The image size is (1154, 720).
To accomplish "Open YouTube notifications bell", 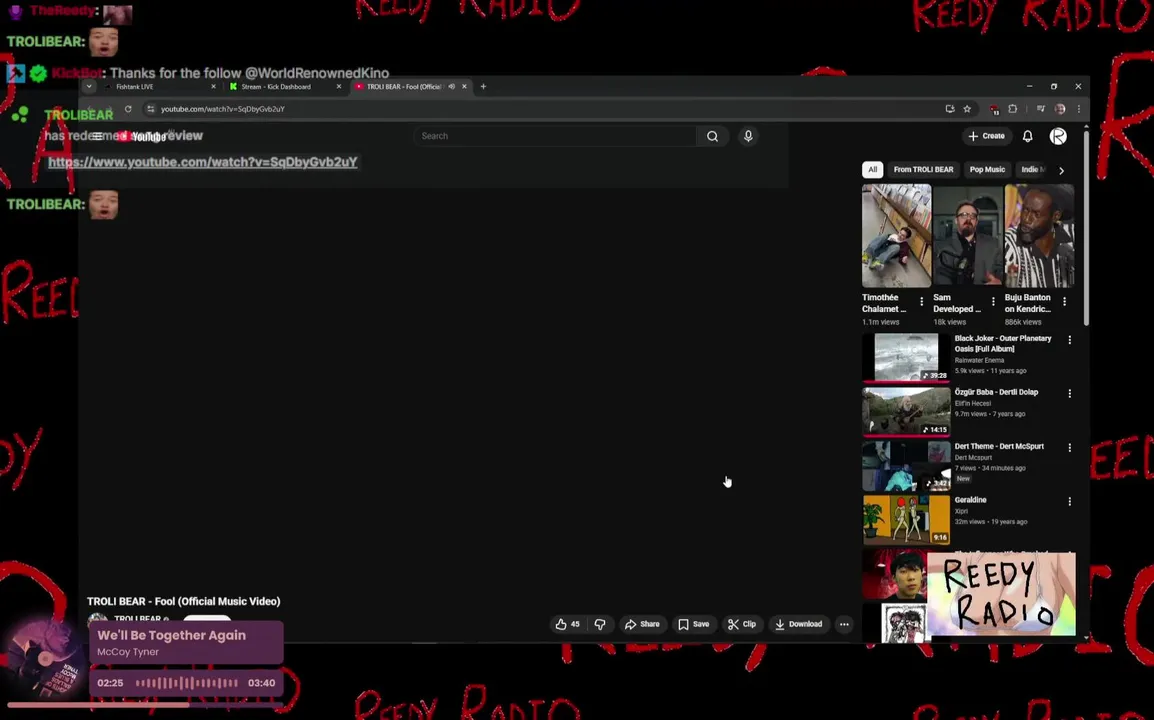I will coord(1027,136).
